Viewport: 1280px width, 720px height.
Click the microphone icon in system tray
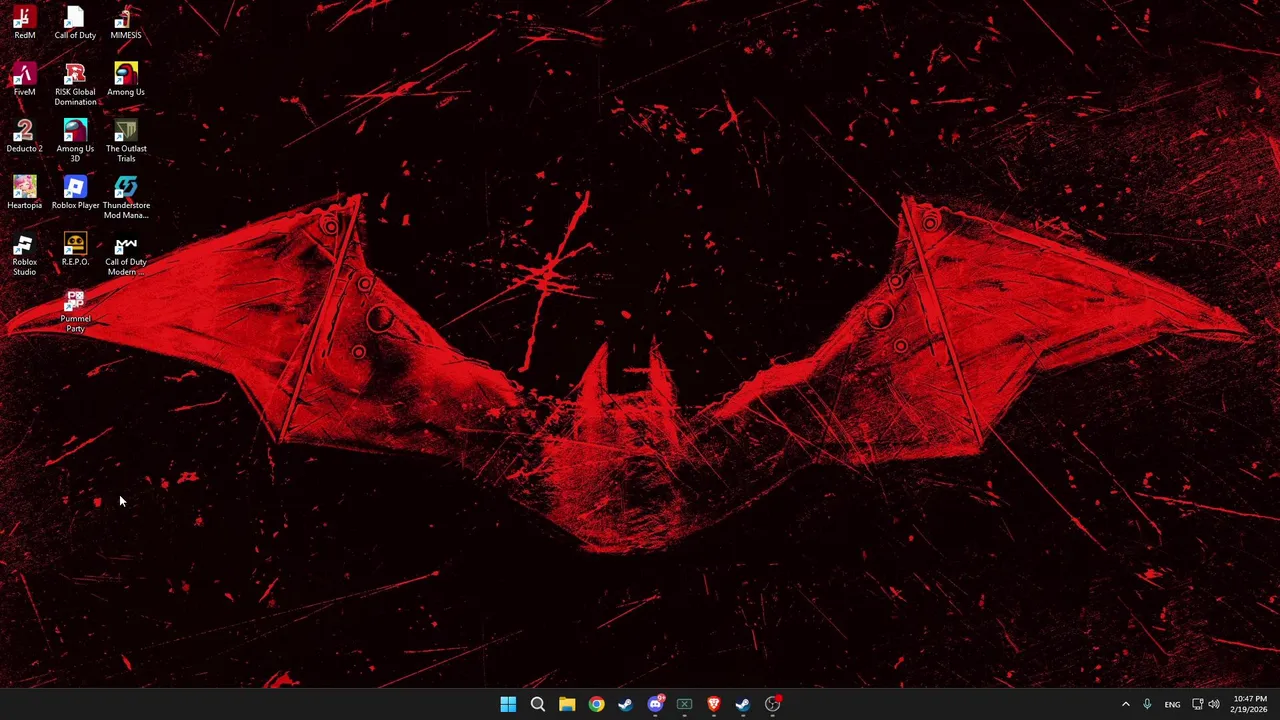1147,704
